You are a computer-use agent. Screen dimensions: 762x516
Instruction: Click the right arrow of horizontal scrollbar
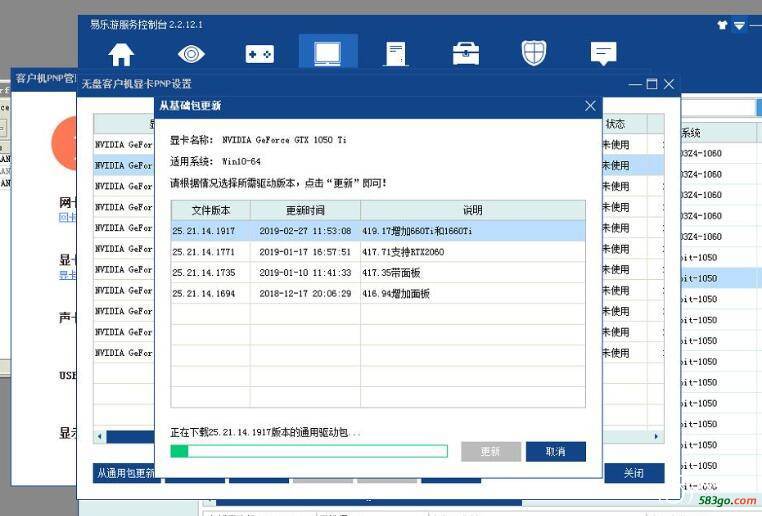657,436
